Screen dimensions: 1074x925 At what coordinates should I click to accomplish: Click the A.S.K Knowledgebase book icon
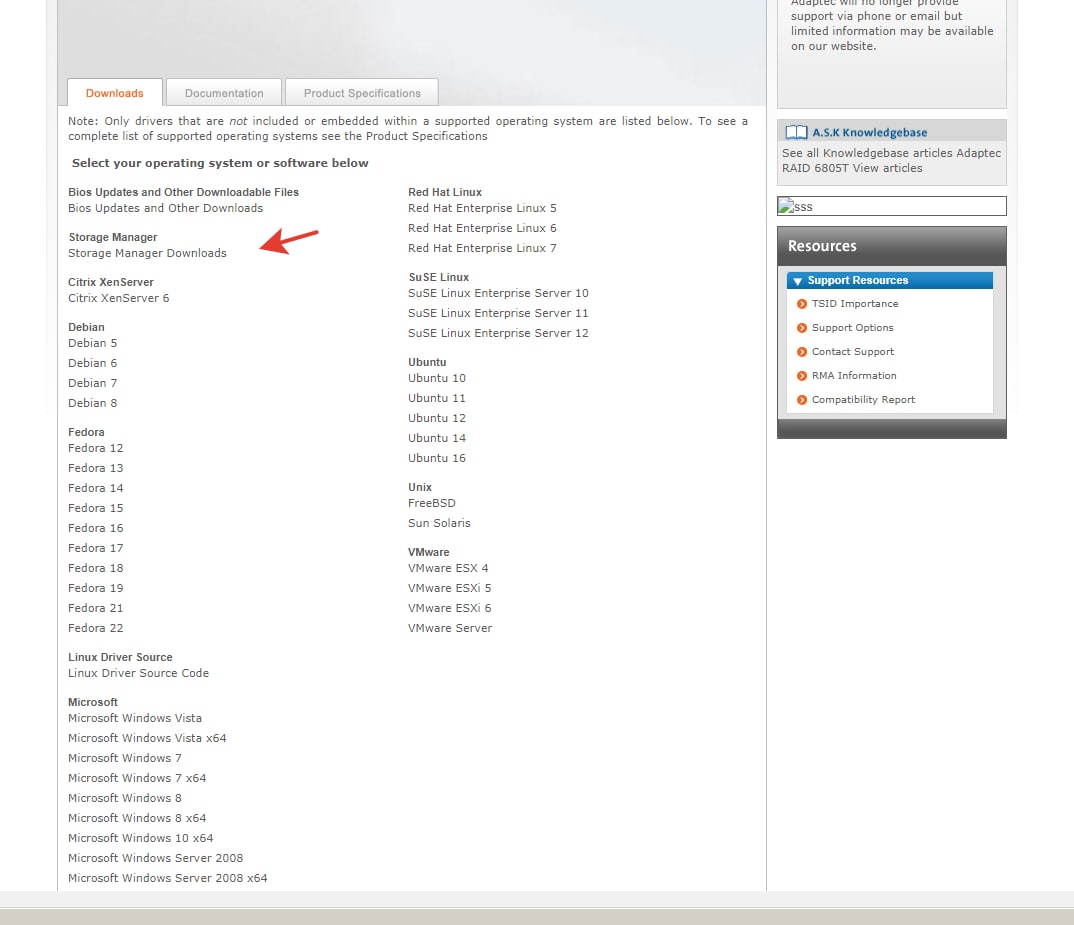pos(796,132)
